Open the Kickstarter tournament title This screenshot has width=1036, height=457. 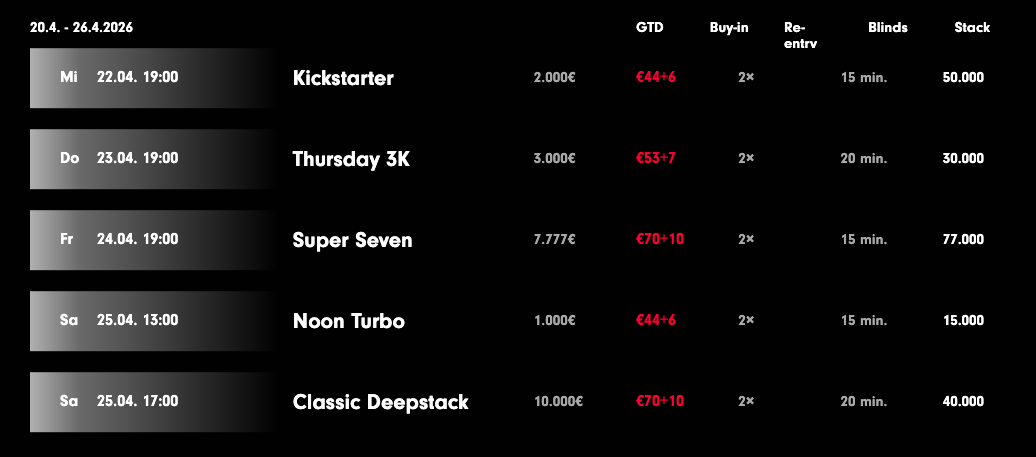coord(343,78)
